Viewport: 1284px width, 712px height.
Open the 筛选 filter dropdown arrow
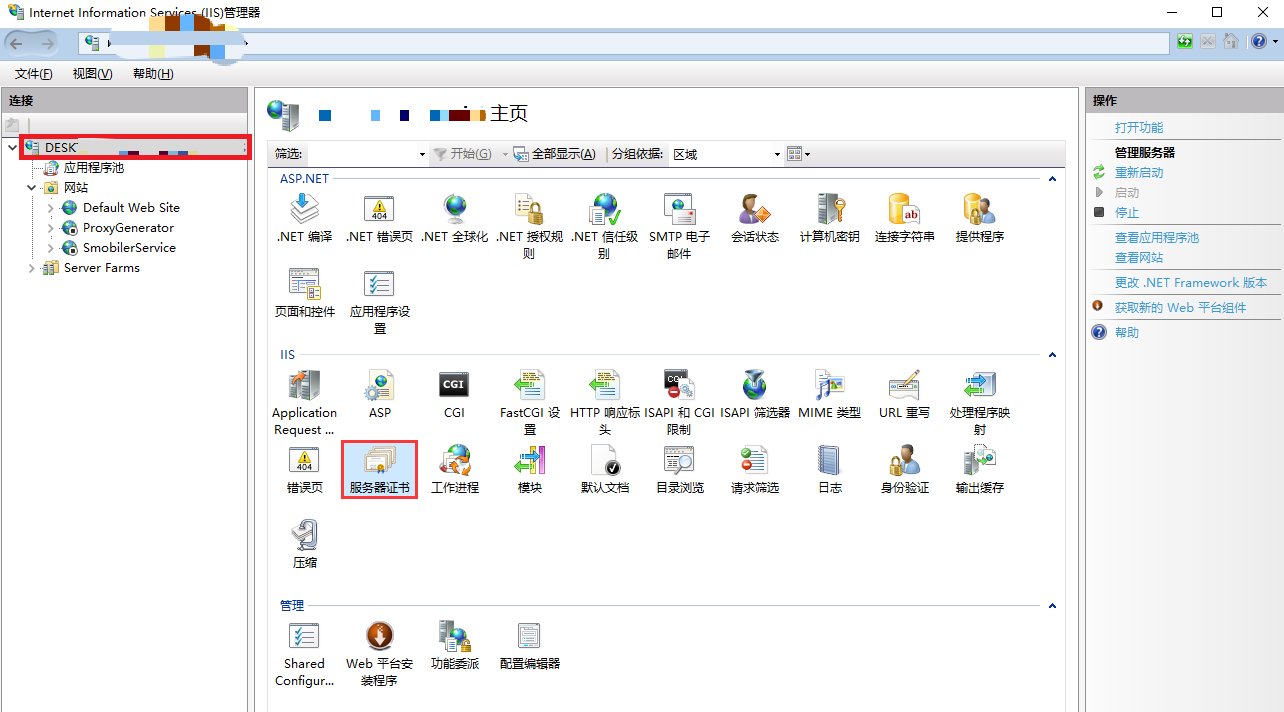click(x=422, y=154)
